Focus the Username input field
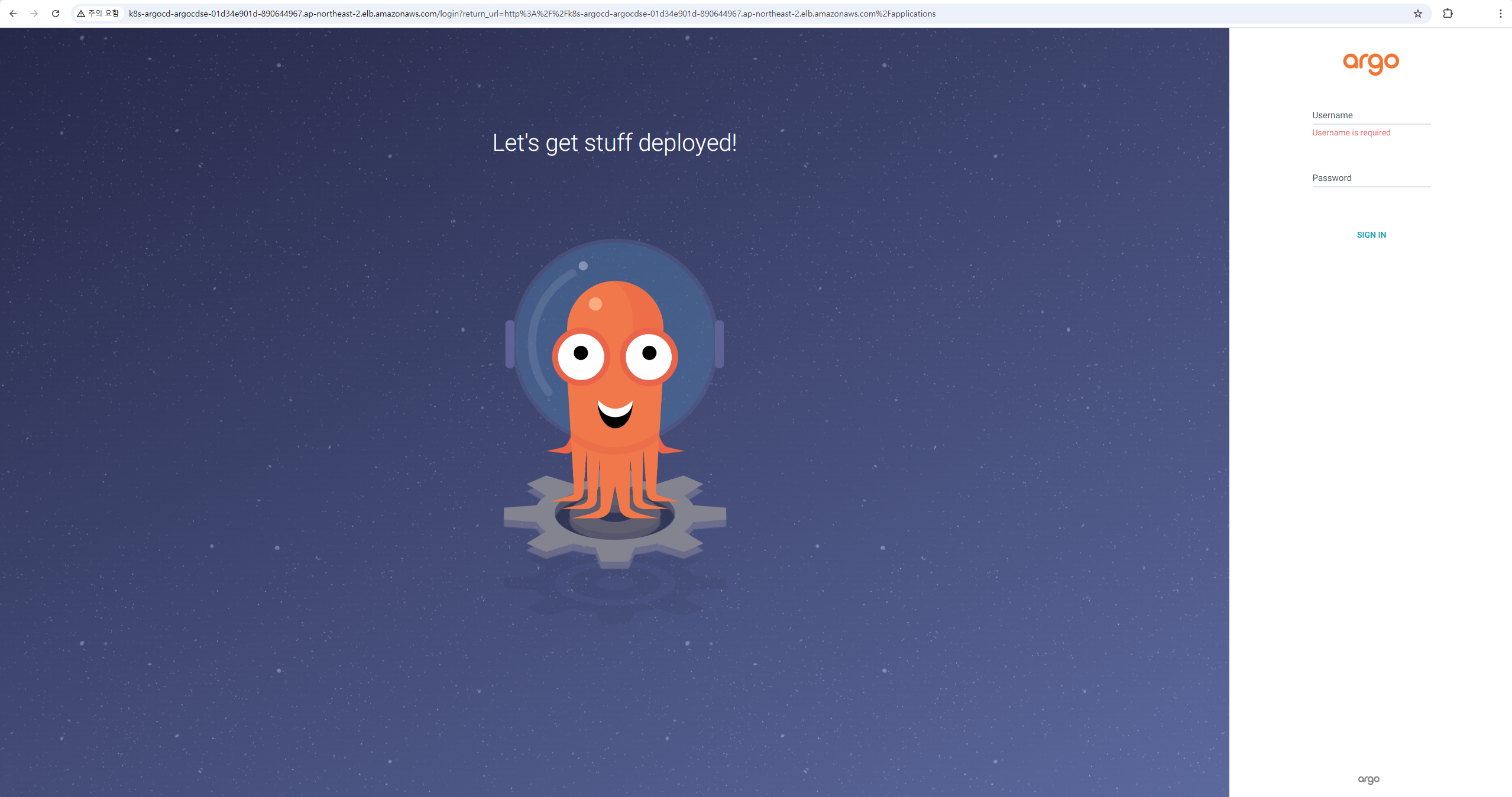Viewport: 1512px width, 797px height. click(x=1371, y=116)
